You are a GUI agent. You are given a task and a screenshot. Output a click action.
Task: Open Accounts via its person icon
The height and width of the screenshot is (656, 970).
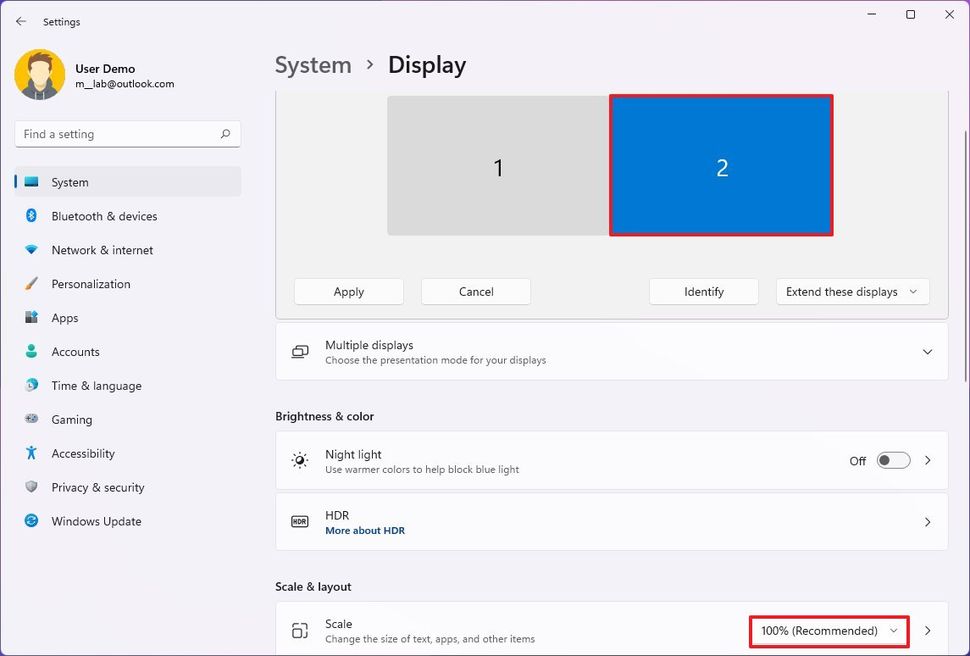33,351
